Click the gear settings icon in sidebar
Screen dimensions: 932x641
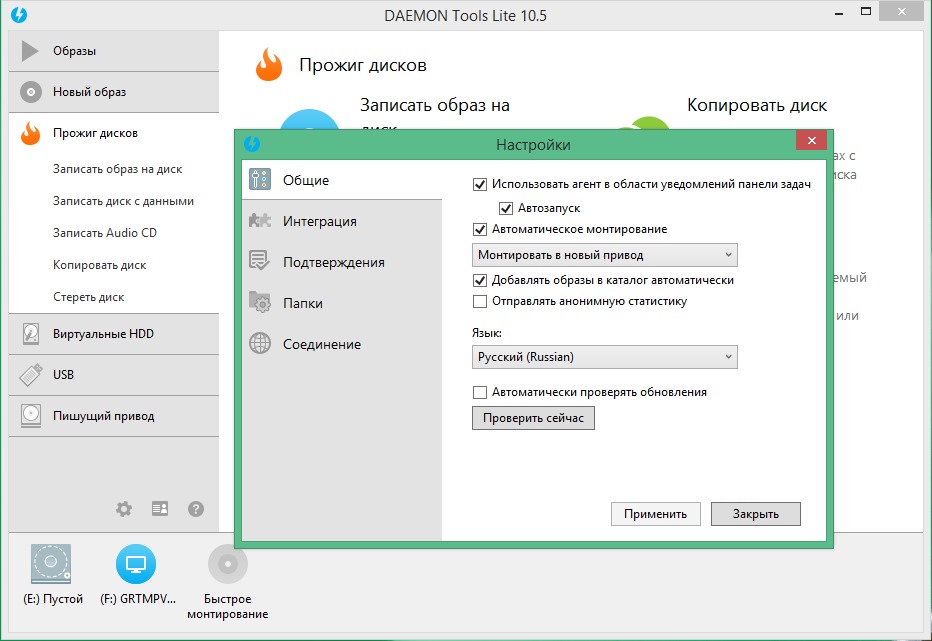coord(124,509)
